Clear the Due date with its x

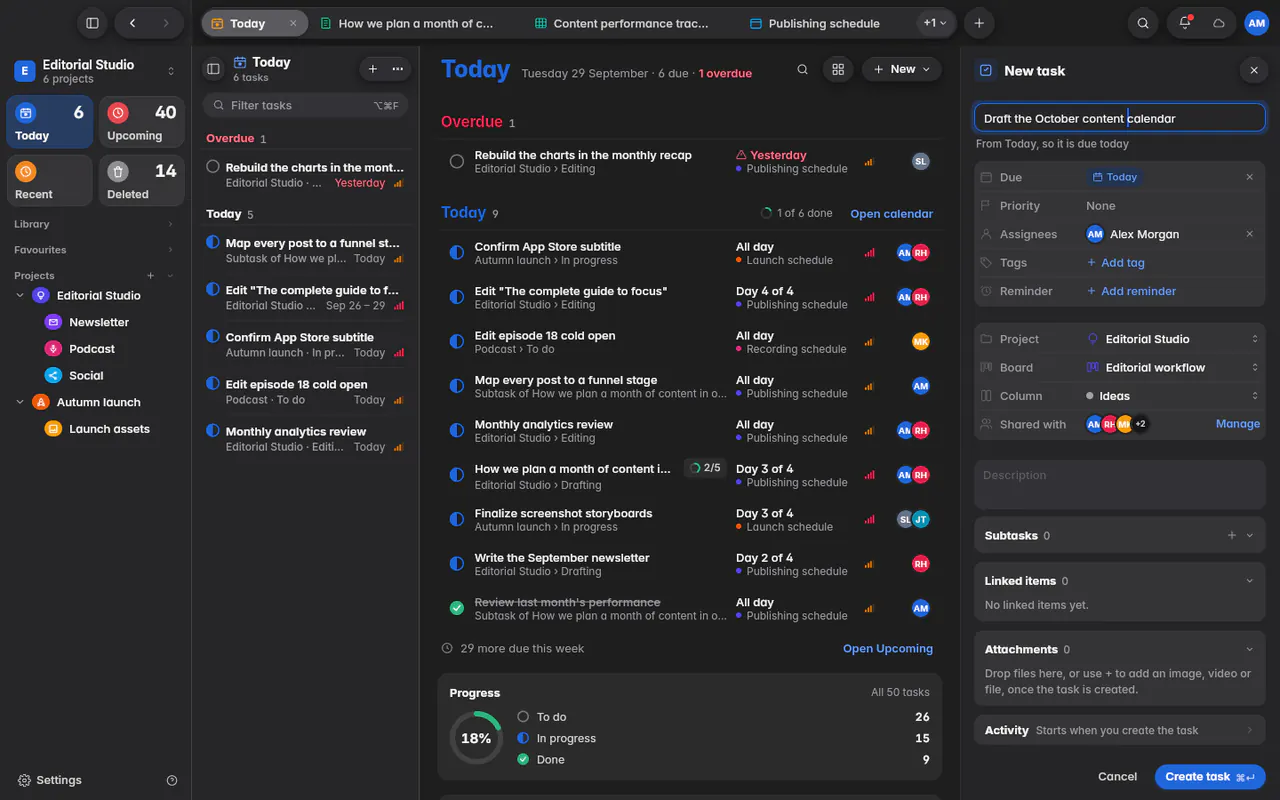[x=1249, y=177]
